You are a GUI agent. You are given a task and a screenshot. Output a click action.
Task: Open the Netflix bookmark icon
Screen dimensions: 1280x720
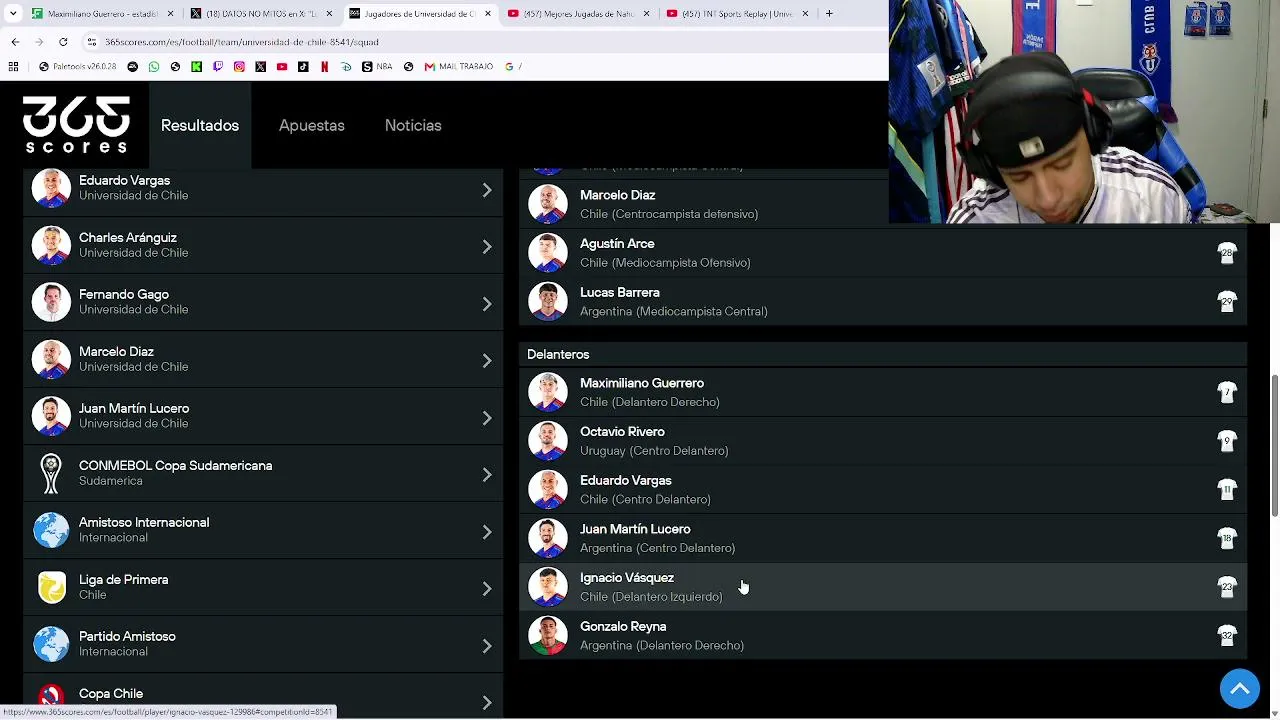pyautogui.click(x=324, y=66)
